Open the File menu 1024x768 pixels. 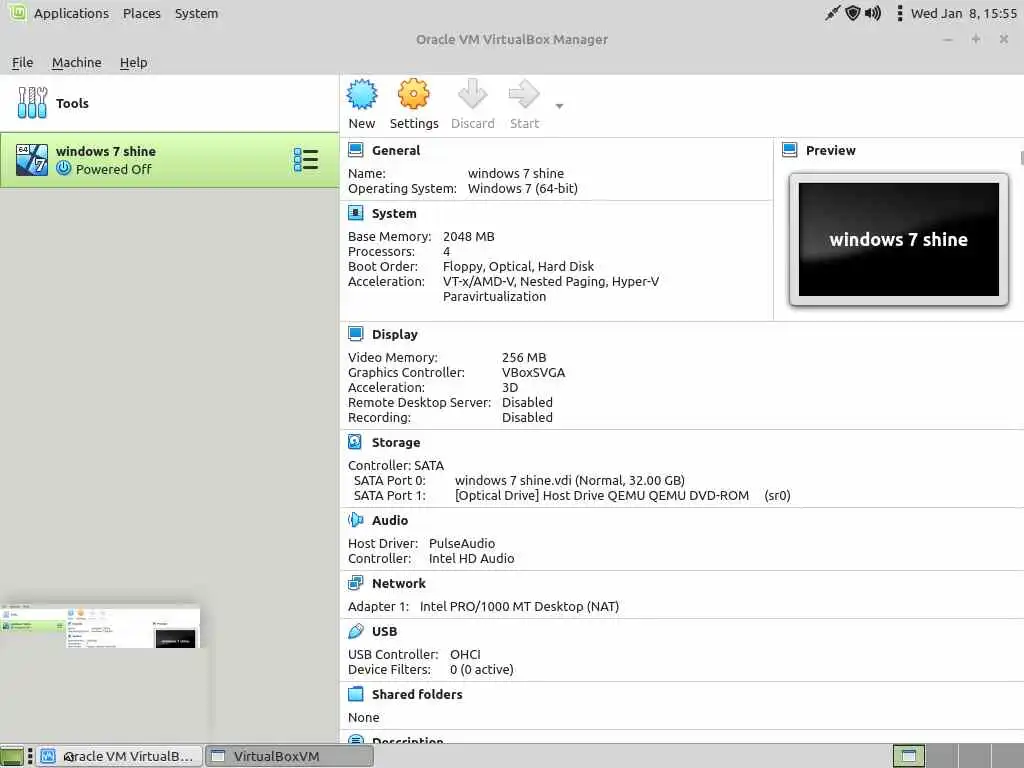click(x=22, y=62)
